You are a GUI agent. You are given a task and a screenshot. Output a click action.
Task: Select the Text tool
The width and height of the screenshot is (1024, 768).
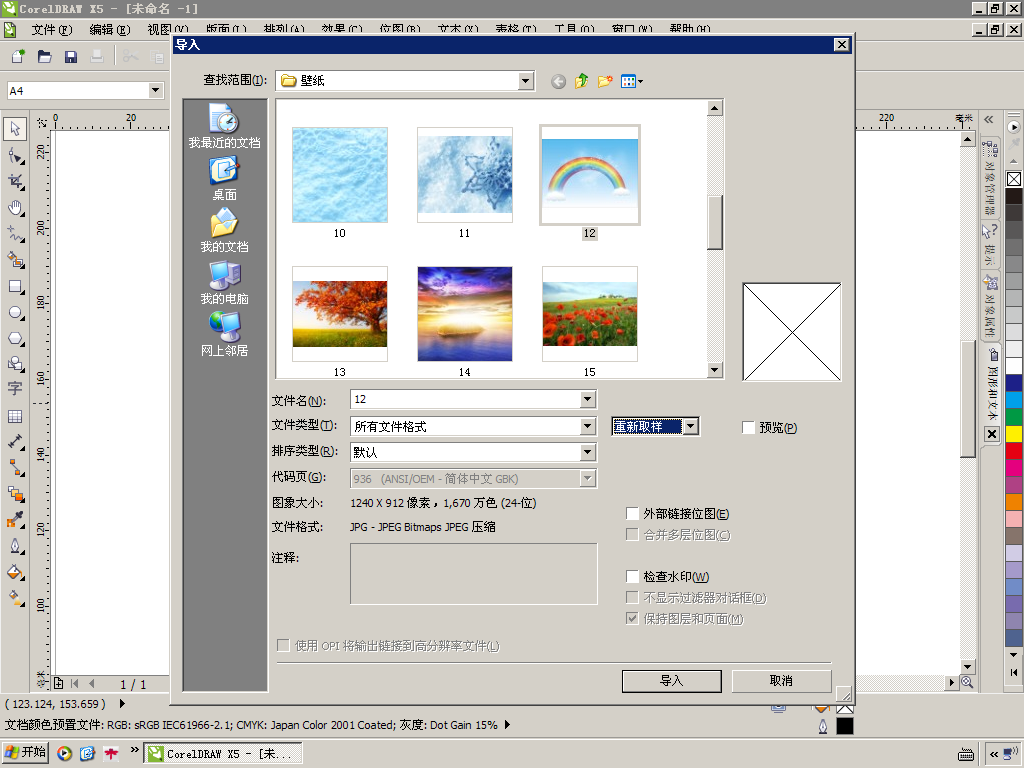coord(15,389)
